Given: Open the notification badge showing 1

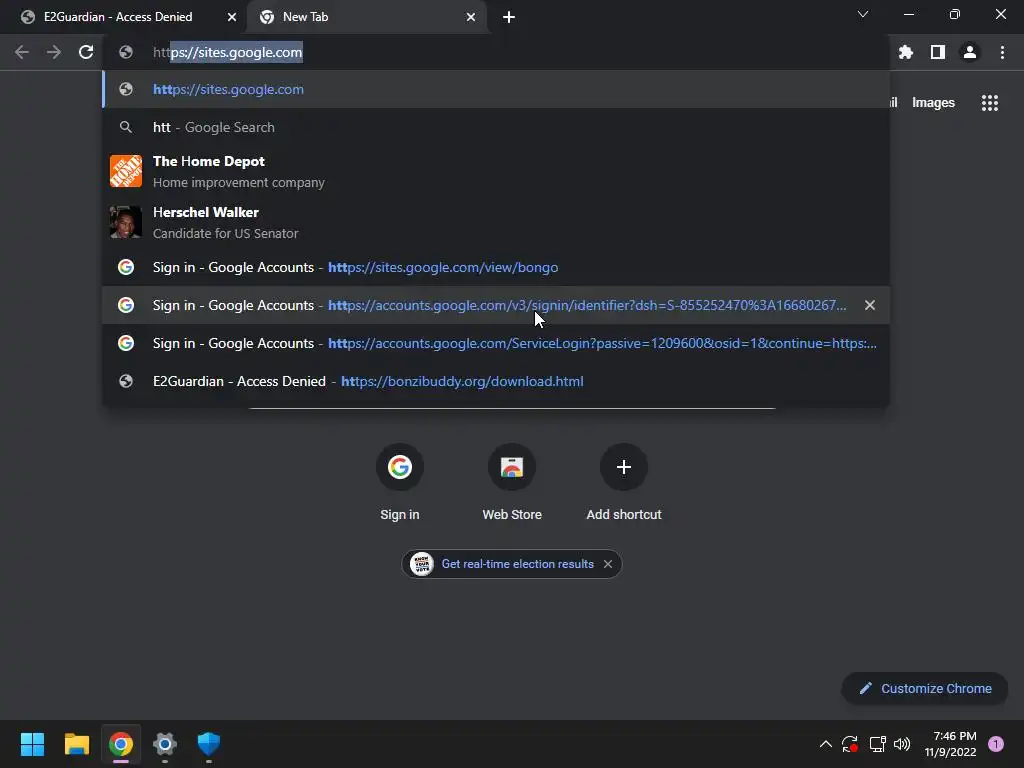Looking at the screenshot, I should click(996, 744).
